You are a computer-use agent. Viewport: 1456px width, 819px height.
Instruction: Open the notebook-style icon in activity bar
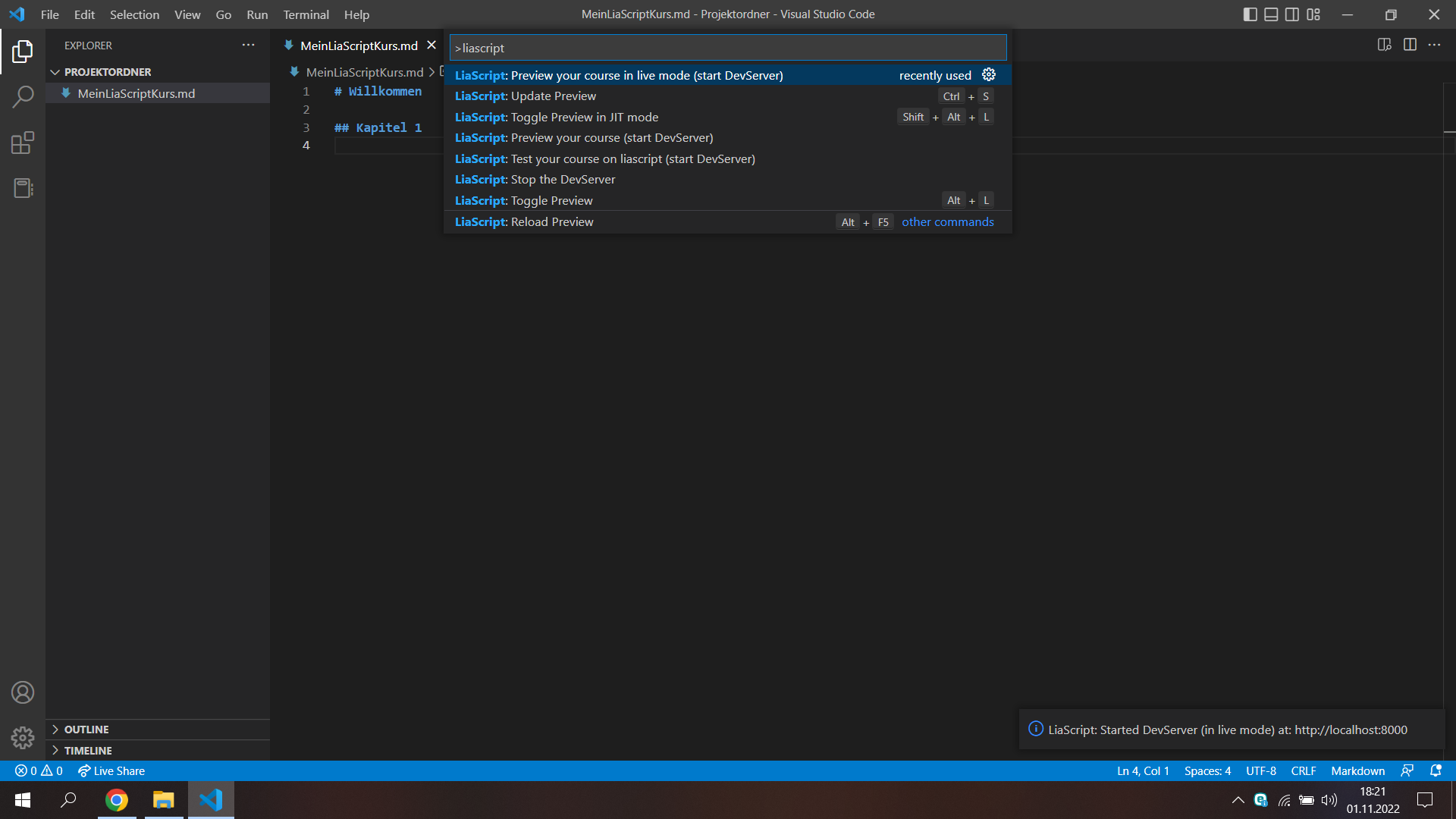[23, 188]
